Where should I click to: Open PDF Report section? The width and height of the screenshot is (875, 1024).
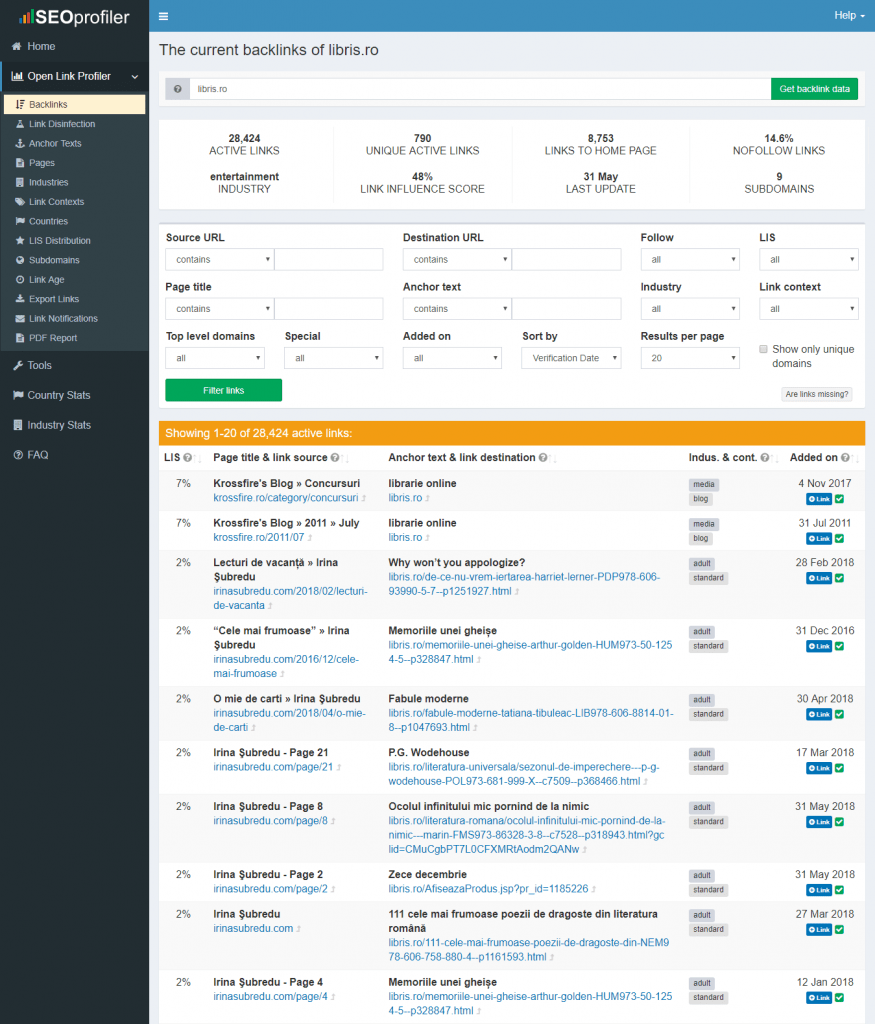(x=53, y=338)
